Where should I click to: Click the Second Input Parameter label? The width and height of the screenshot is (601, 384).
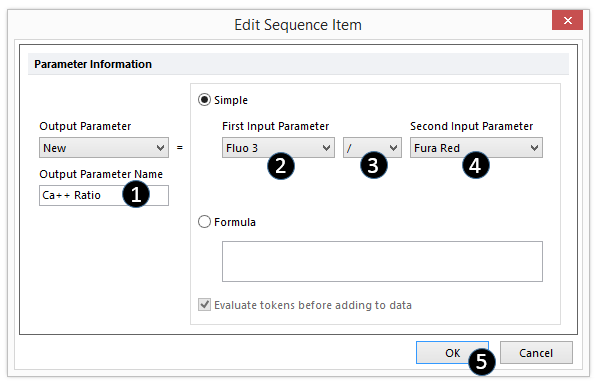(x=471, y=126)
